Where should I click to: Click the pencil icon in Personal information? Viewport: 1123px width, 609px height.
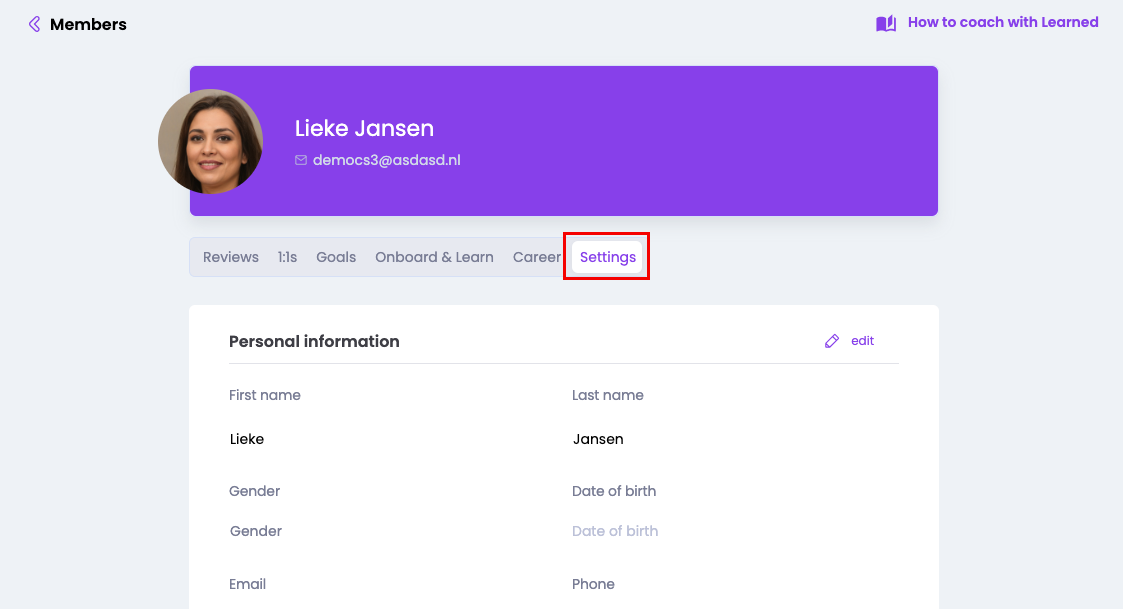832,341
